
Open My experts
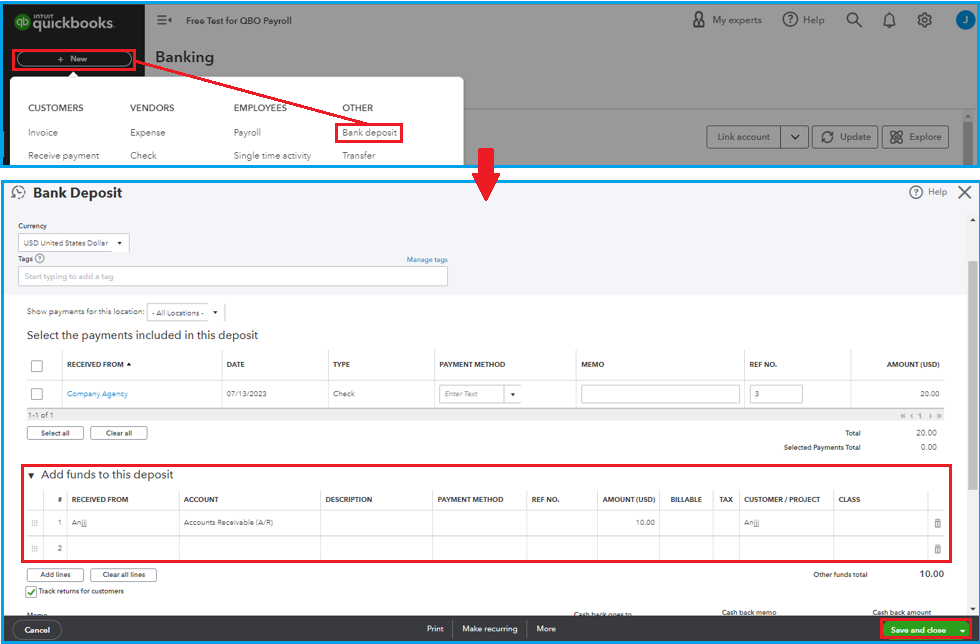tap(727, 20)
